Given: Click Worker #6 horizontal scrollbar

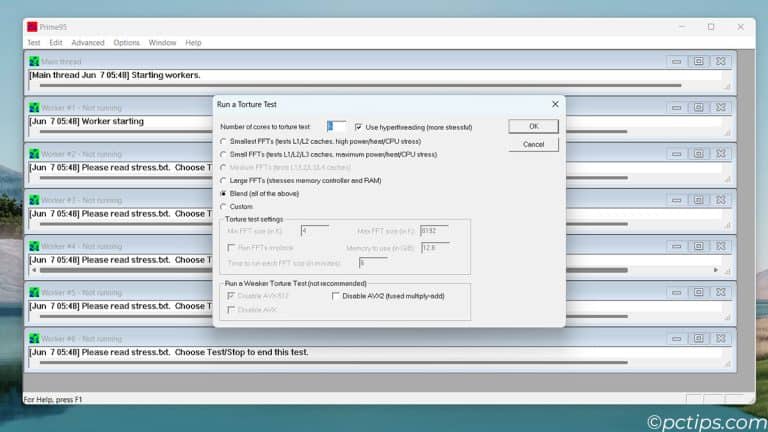Looking at the screenshot, I should click(334, 363).
